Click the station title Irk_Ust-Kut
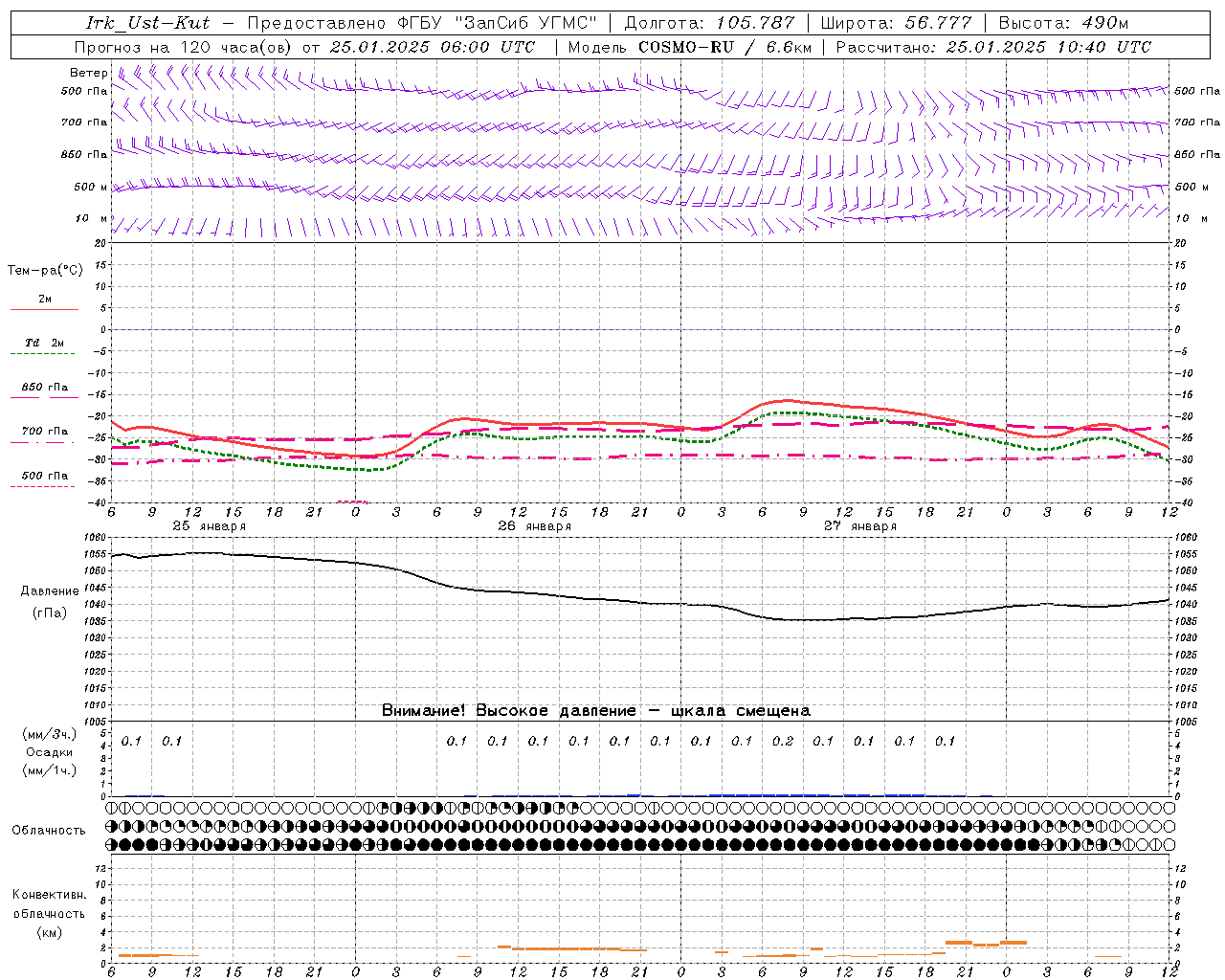This screenshot has width=1225, height=980. tap(147, 23)
